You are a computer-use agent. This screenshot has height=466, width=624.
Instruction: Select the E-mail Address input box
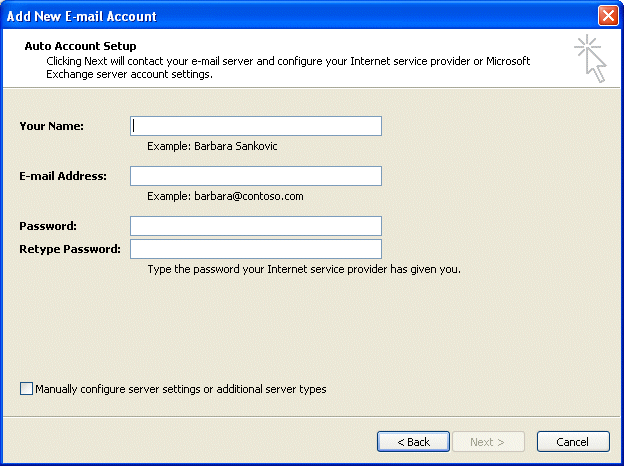point(256,176)
